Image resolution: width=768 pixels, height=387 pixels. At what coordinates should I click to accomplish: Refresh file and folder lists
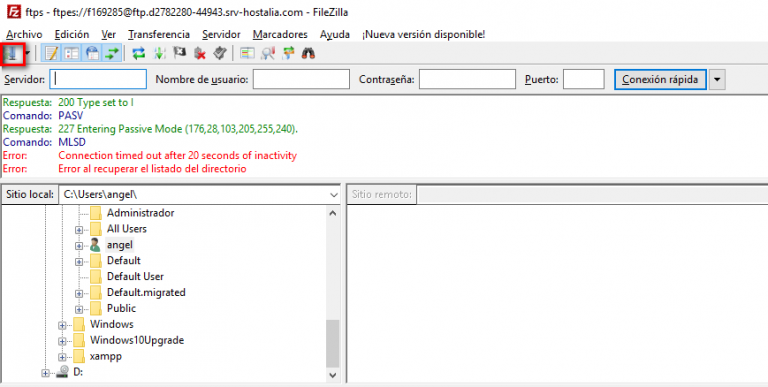(x=139, y=53)
